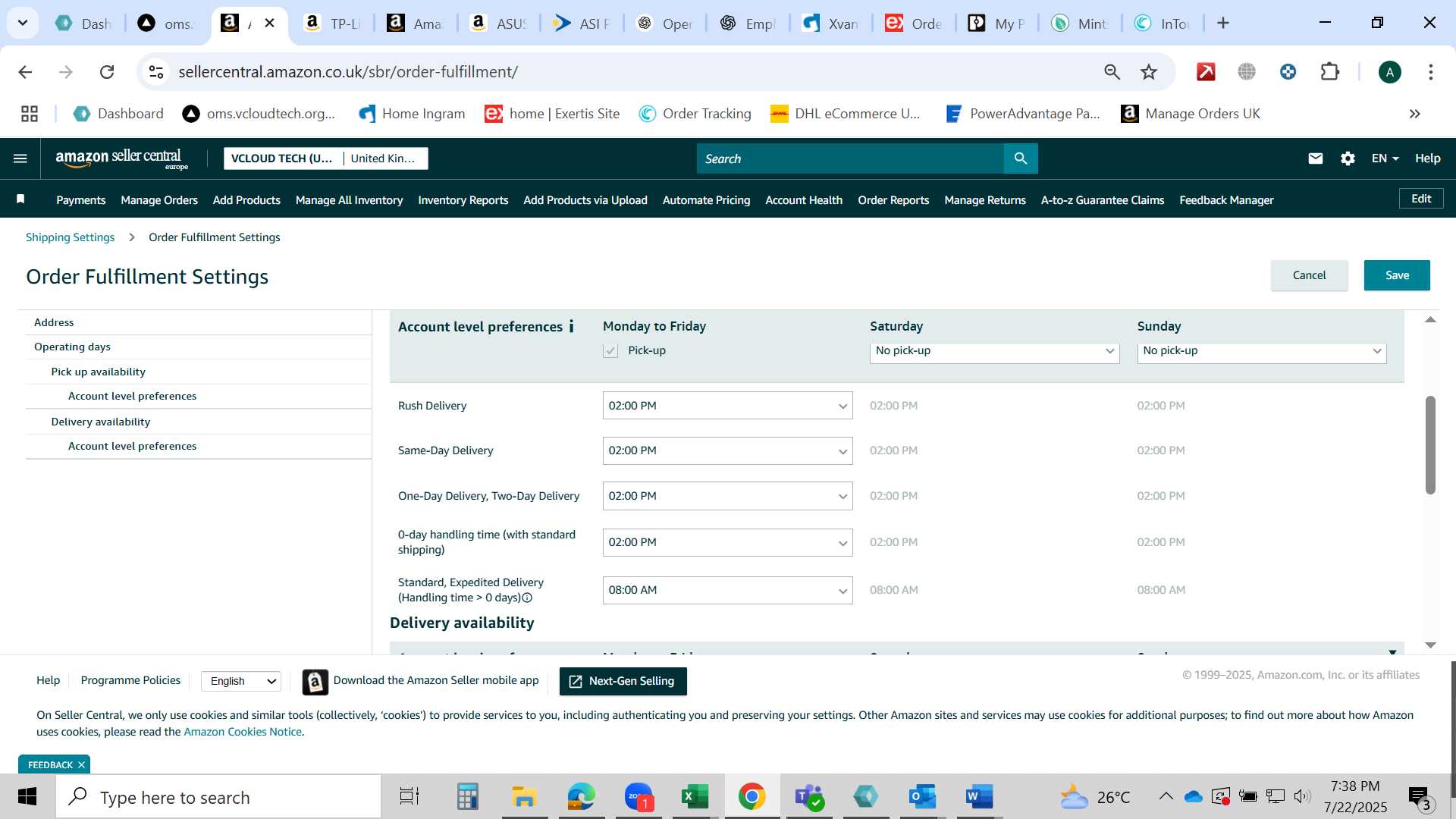This screenshot has width=1456, height=819.
Task: Click the browser address bar URL
Action: tap(348, 72)
